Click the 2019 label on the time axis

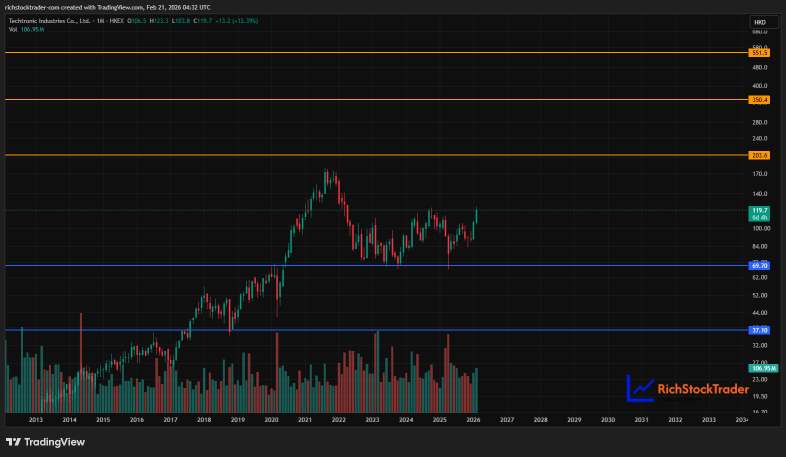238,420
